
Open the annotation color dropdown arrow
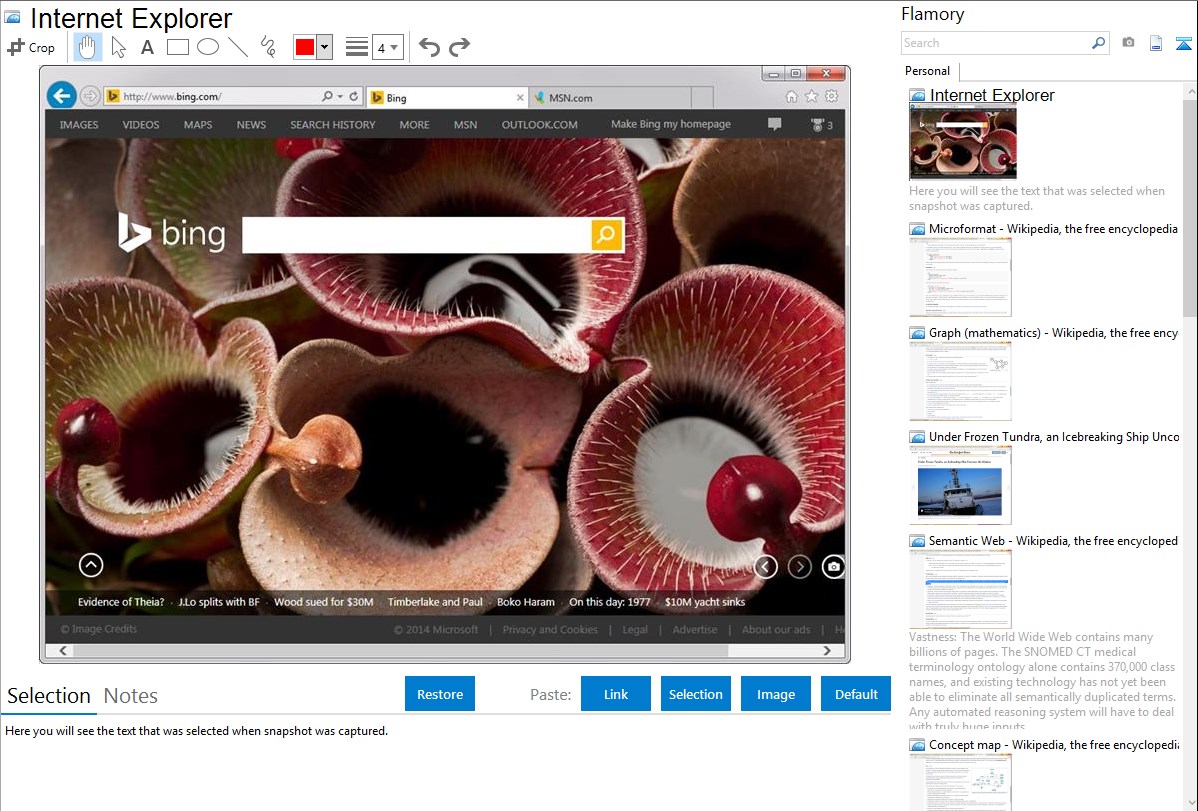[x=325, y=47]
